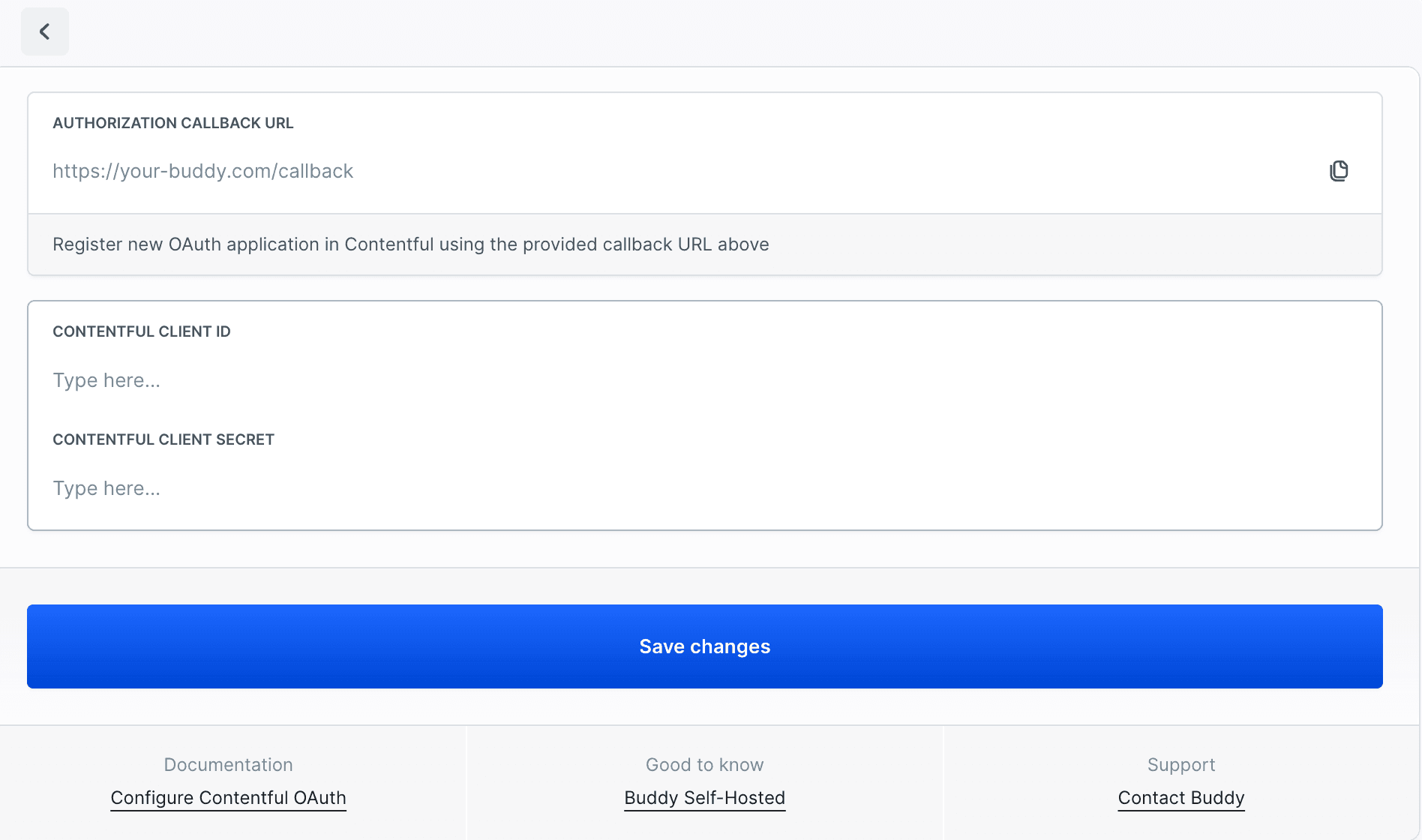Click the word OAuth in the hint text

tap(194, 244)
